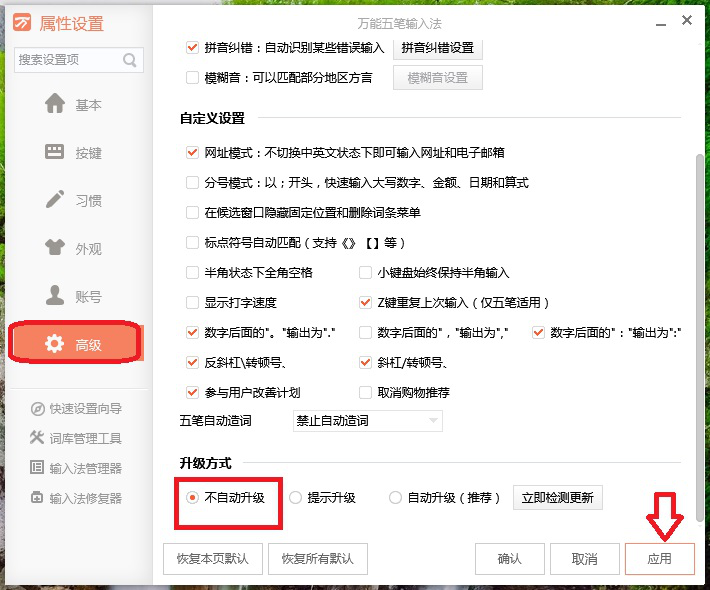Uncheck 反斜杠\转顿号 checkbox
Viewport: 710px width, 590px height.
[x=192, y=363]
